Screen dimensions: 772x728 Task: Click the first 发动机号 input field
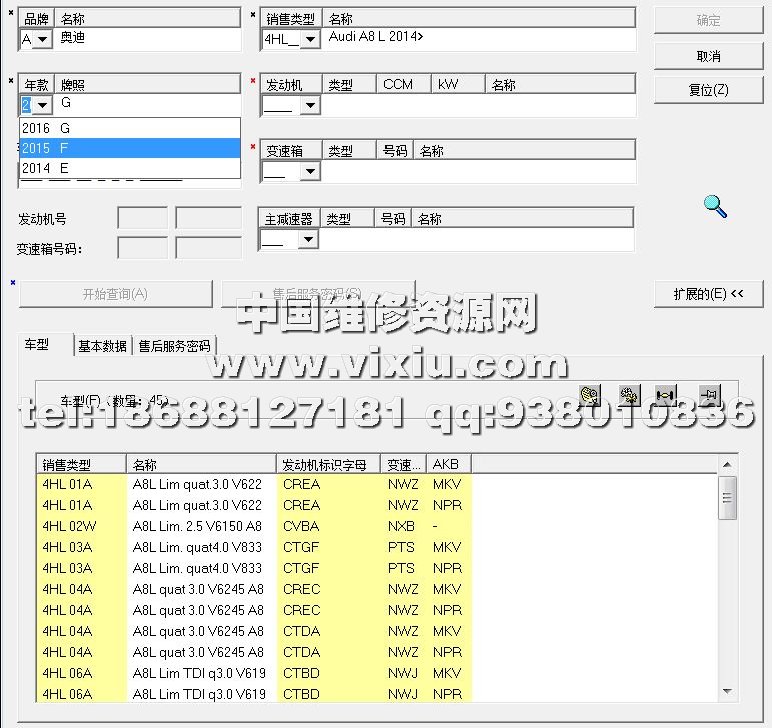point(142,218)
